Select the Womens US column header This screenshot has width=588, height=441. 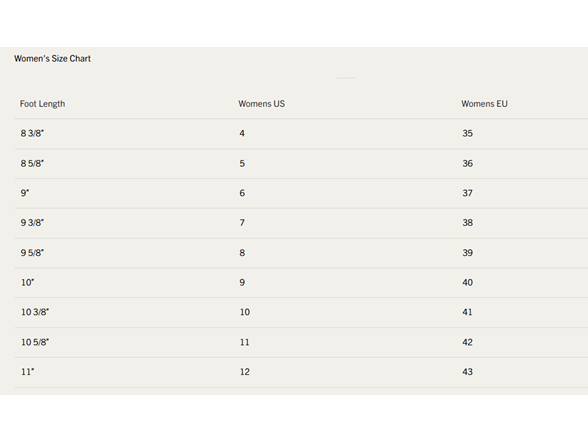point(261,104)
